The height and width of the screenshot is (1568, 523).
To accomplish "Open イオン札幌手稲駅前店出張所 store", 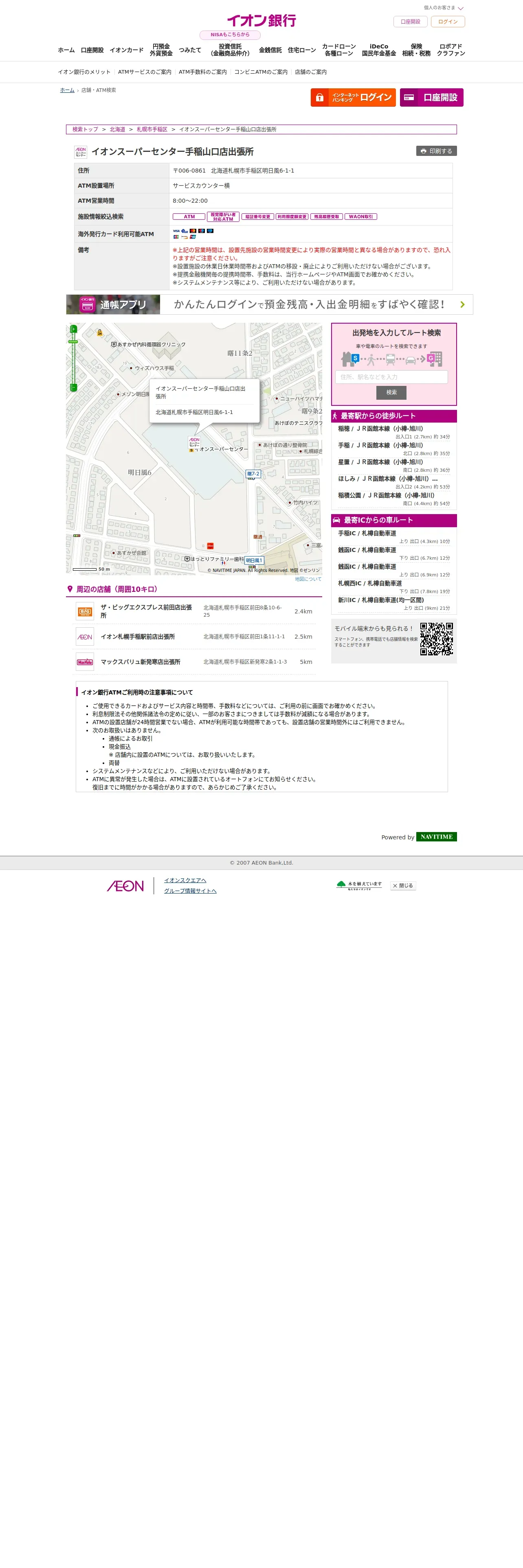I will [x=138, y=637].
